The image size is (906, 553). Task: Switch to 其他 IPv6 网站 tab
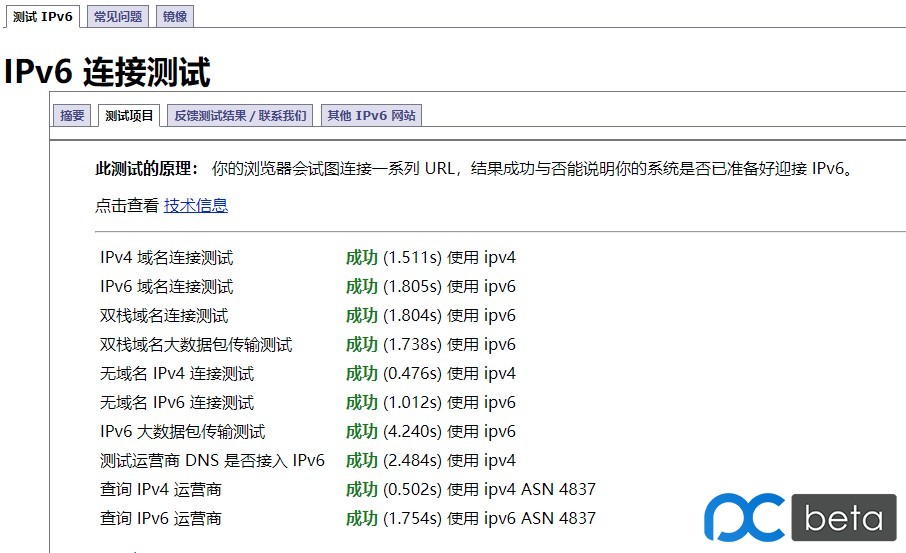(371, 115)
